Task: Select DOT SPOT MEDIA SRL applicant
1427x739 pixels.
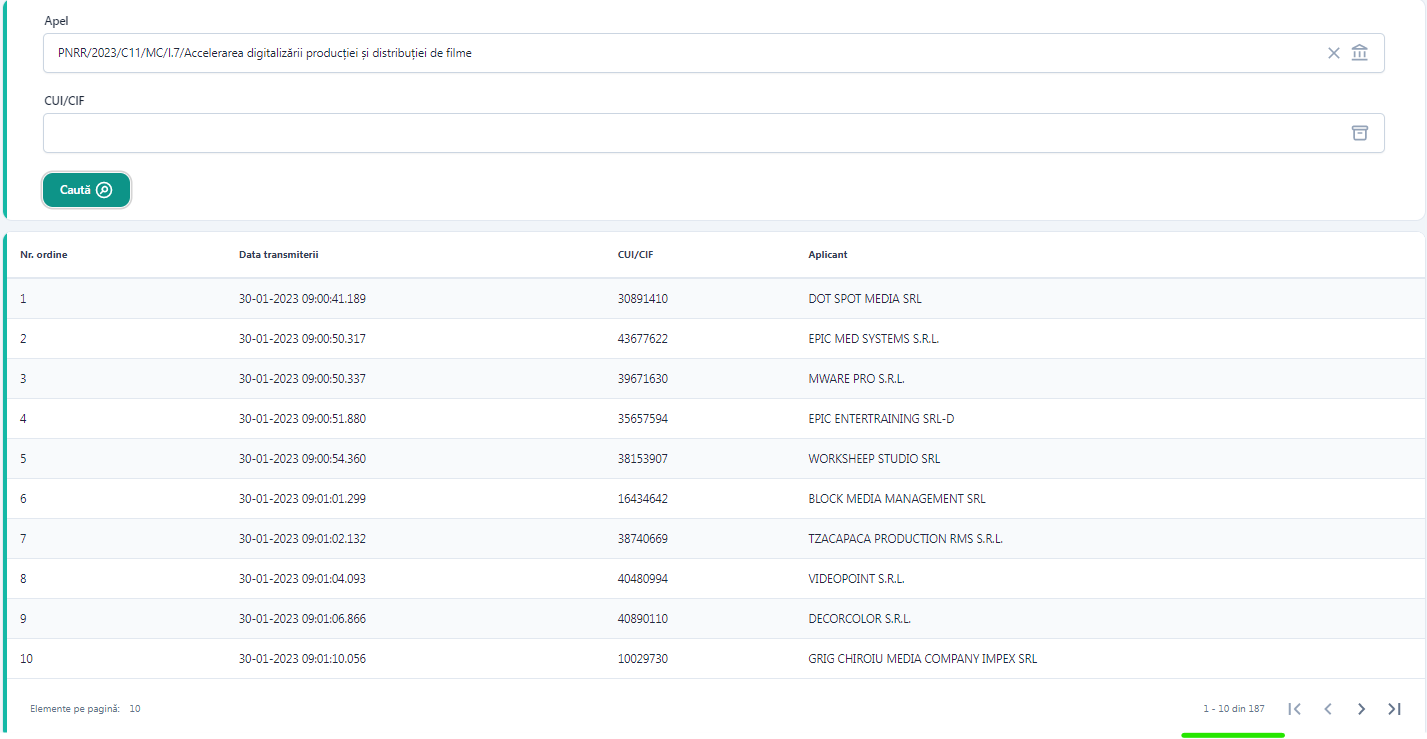Action: point(865,299)
